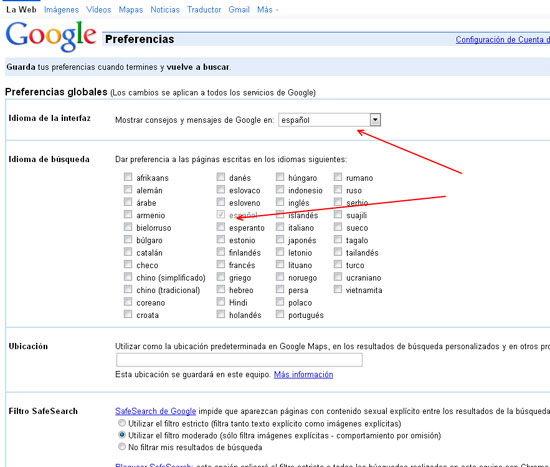The height and width of the screenshot is (467, 550).
Task: Check the esloveno language checkbox
Action: click(221, 202)
